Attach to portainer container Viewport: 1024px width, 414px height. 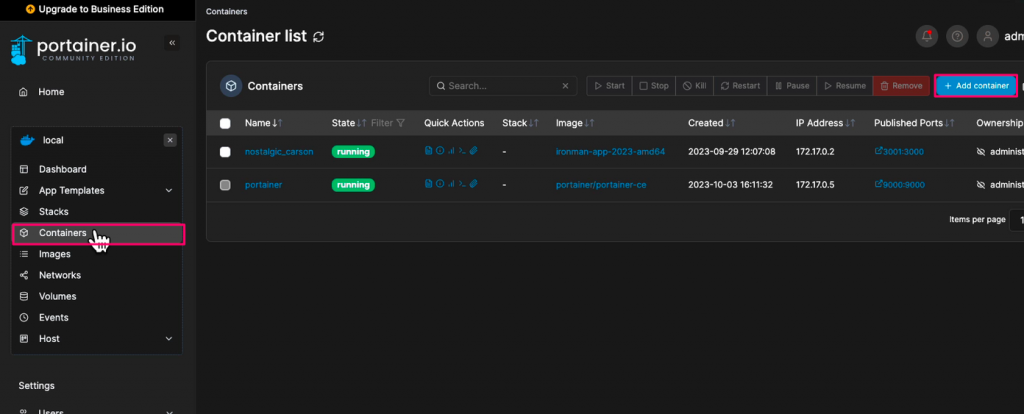[473, 183]
